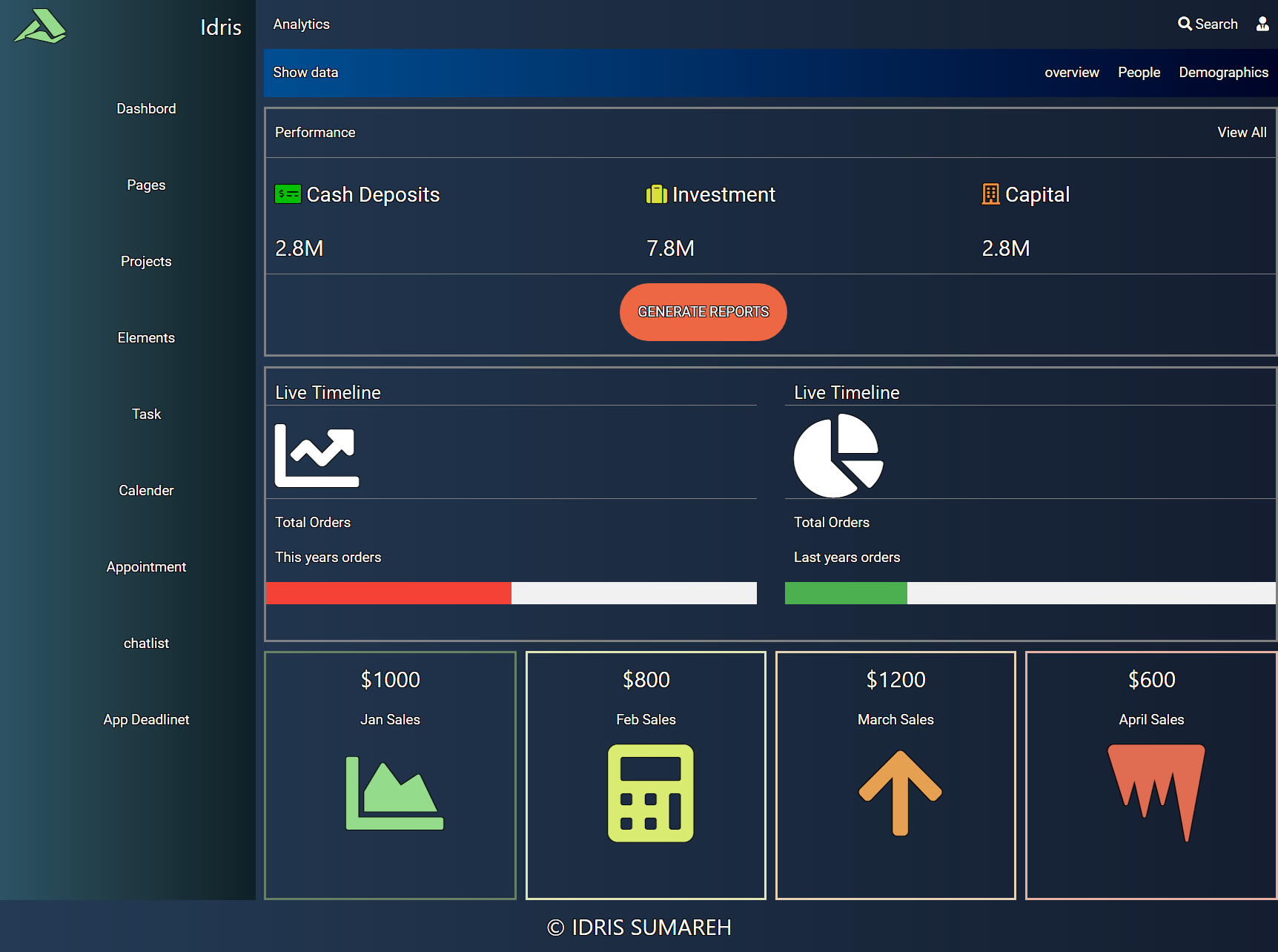The image size is (1278, 952).
Task: Go to Projects in the sidebar
Action: pos(146,261)
